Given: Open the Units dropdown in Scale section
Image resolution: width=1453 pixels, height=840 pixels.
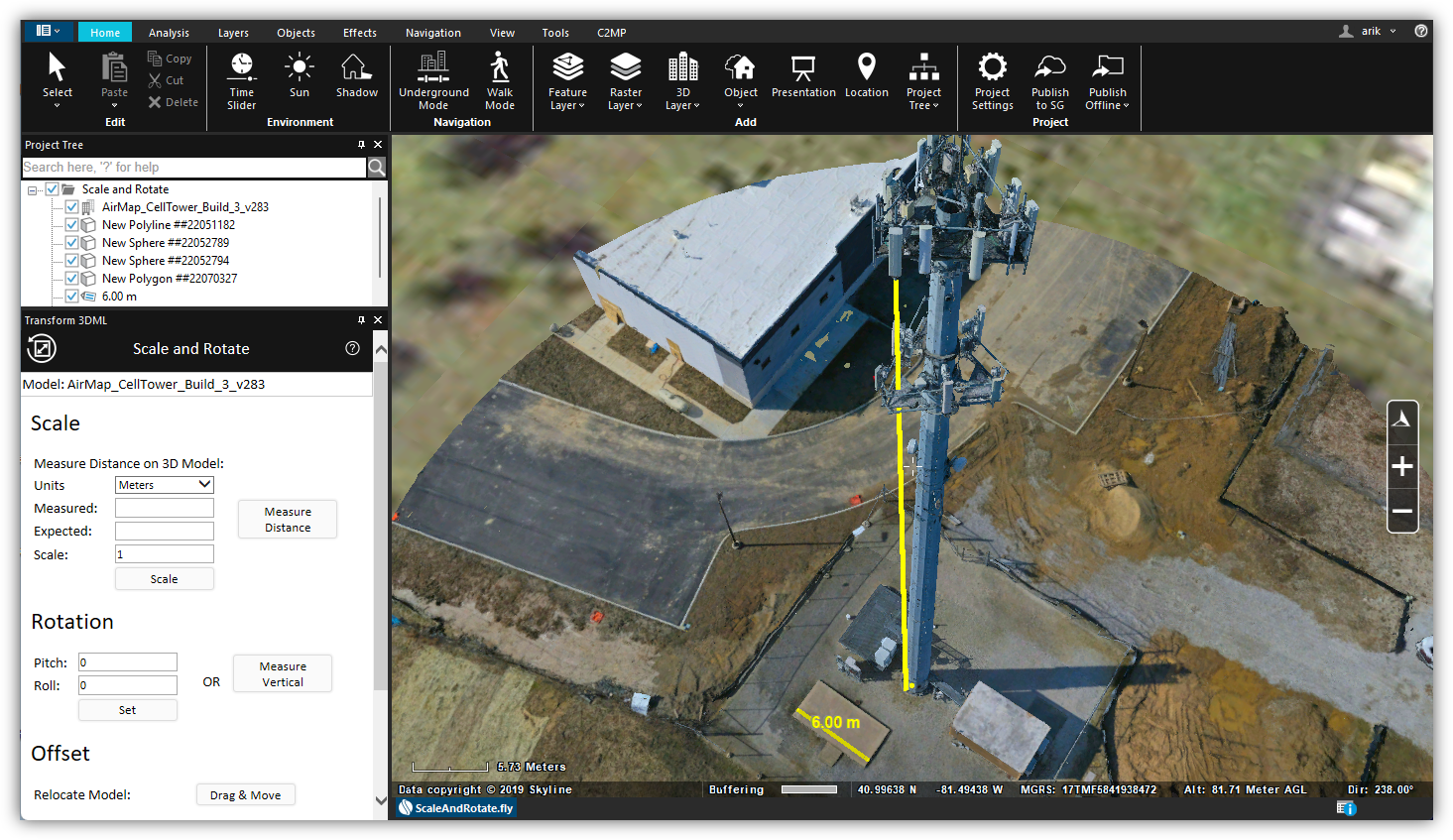Looking at the screenshot, I should tap(164, 485).
